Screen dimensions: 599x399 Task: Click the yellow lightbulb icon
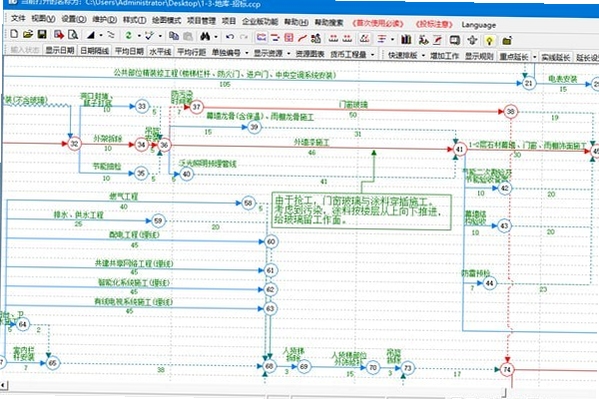click(x=489, y=41)
